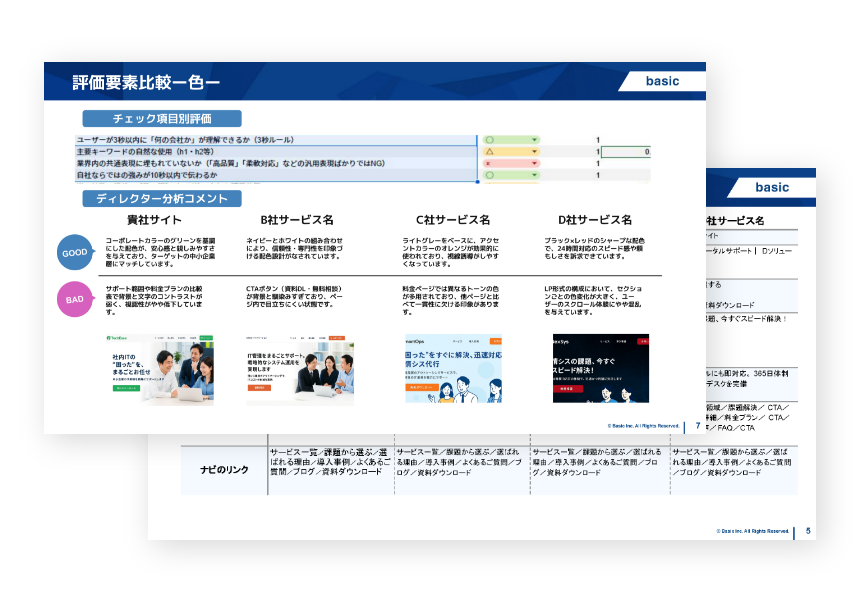Open the rating dropdown for the strengths row
This screenshot has width=860, height=600.
coord(535,175)
